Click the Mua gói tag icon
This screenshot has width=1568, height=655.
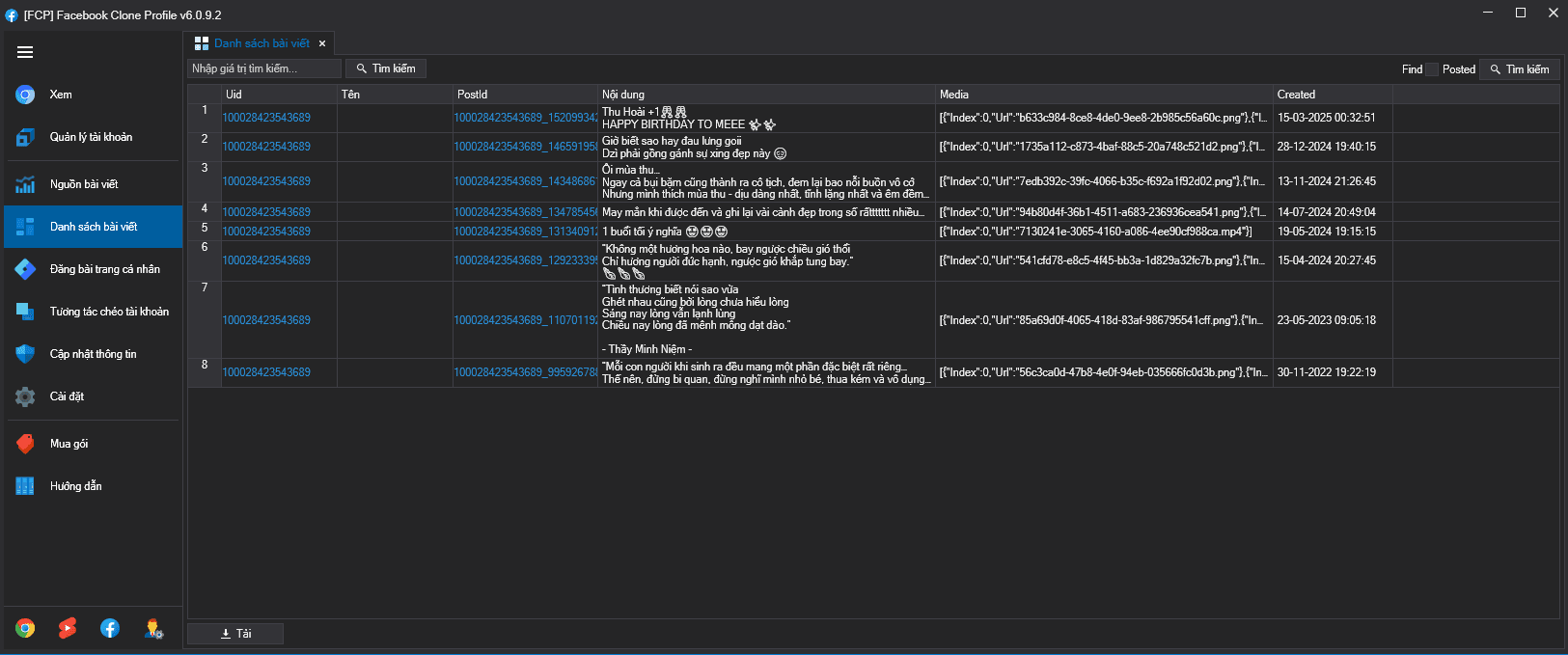pyautogui.click(x=25, y=444)
